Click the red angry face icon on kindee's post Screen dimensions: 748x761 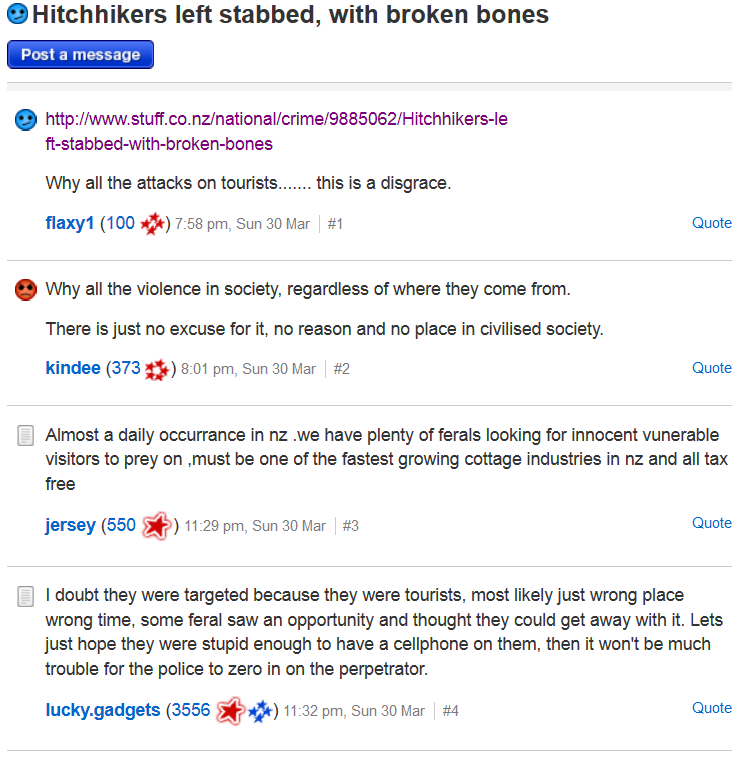[x=26, y=291]
